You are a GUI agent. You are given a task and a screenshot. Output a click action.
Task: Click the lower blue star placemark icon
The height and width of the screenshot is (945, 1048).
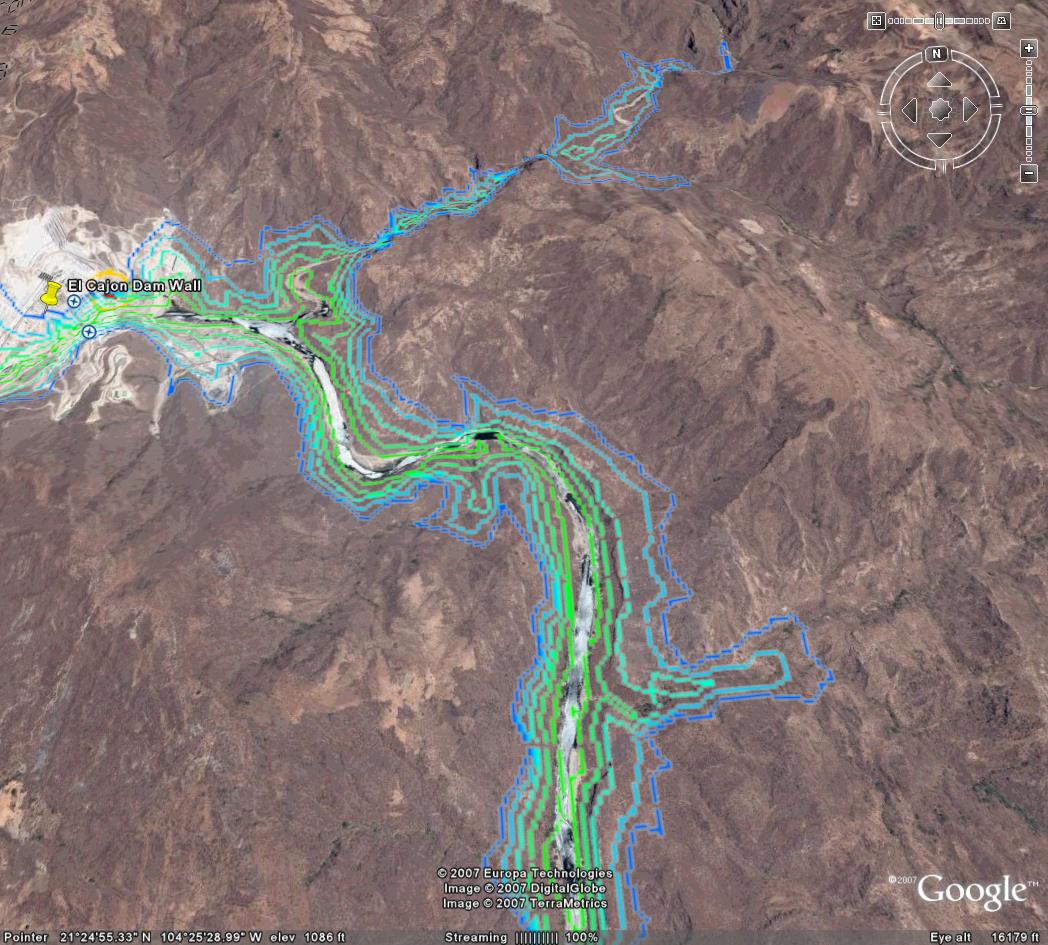click(x=89, y=331)
